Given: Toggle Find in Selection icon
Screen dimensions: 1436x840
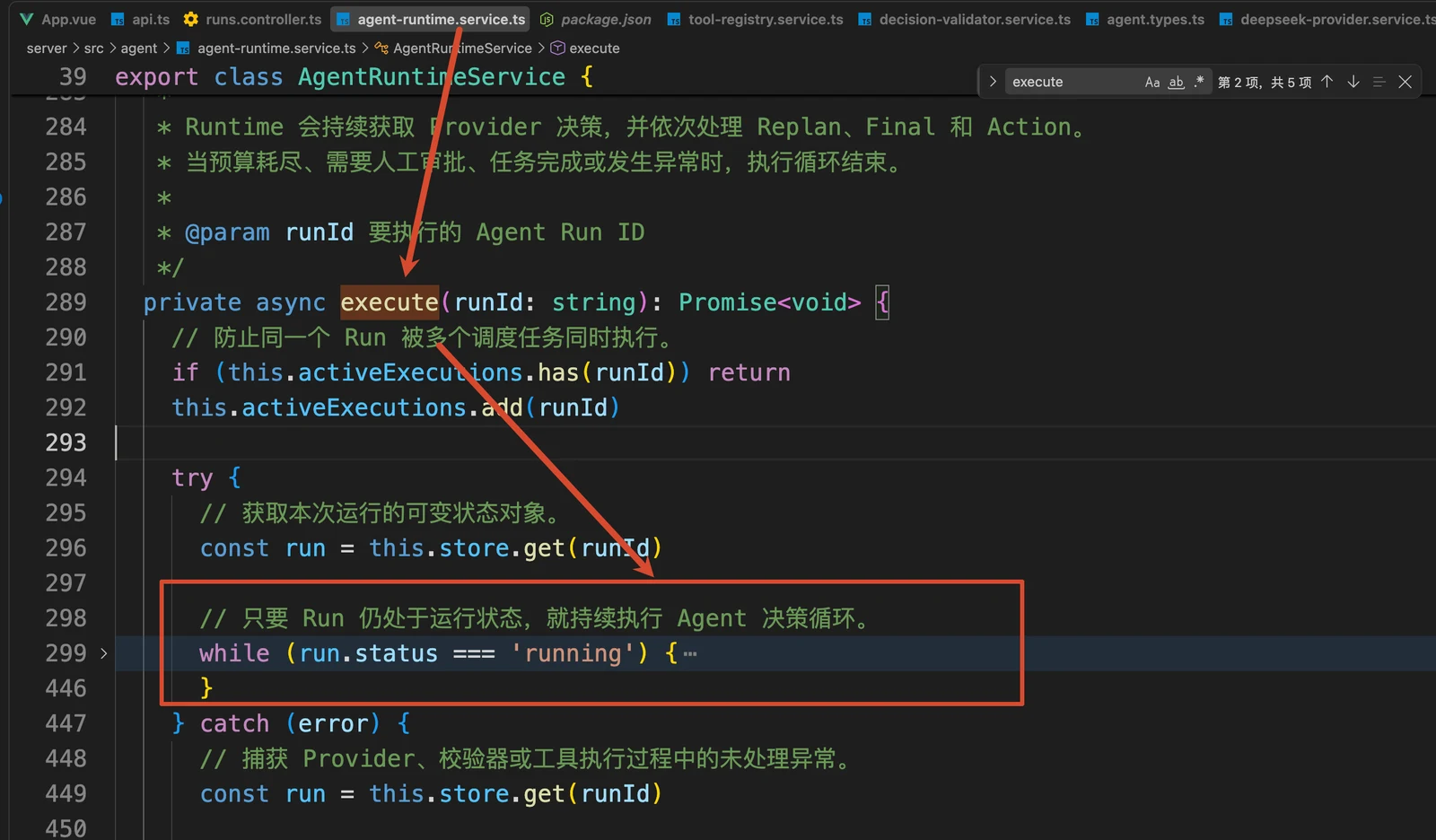Looking at the screenshot, I should pos(1379,82).
